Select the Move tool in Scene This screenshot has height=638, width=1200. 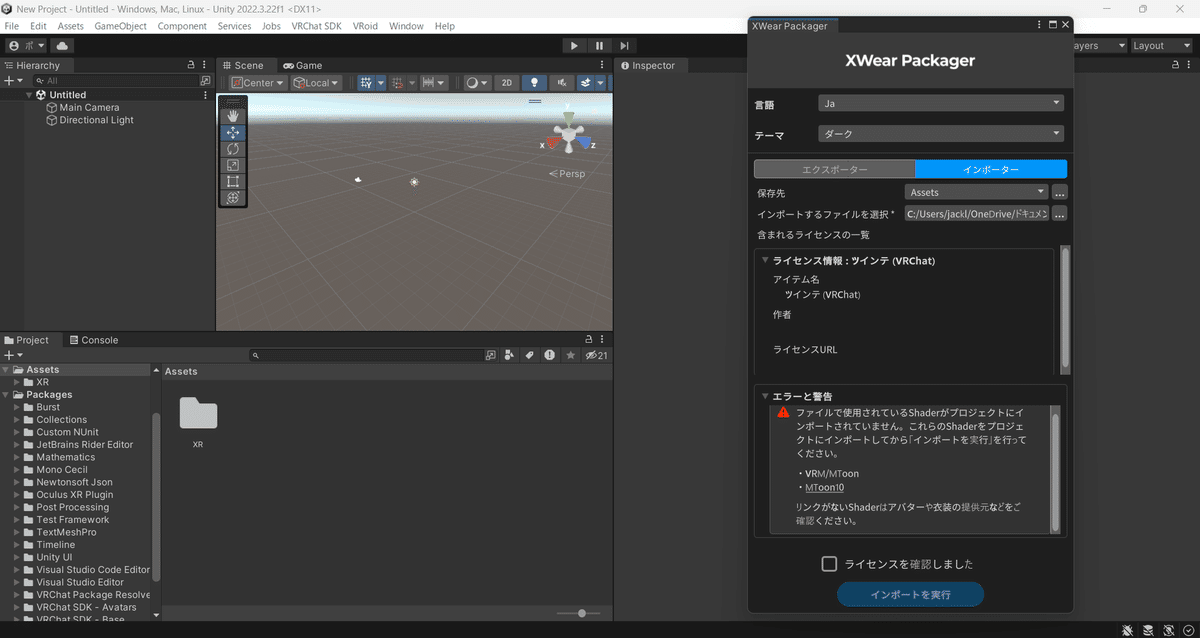(233, 132)
